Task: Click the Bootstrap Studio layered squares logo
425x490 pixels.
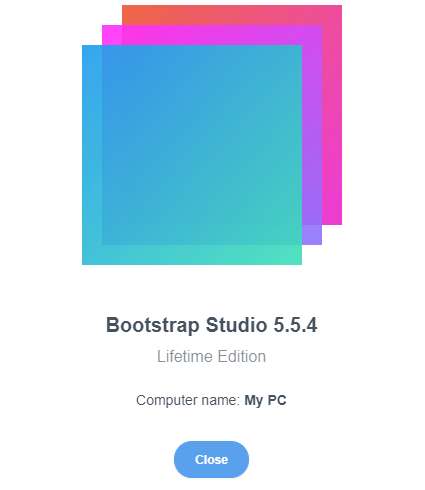Action: (212, 135)
